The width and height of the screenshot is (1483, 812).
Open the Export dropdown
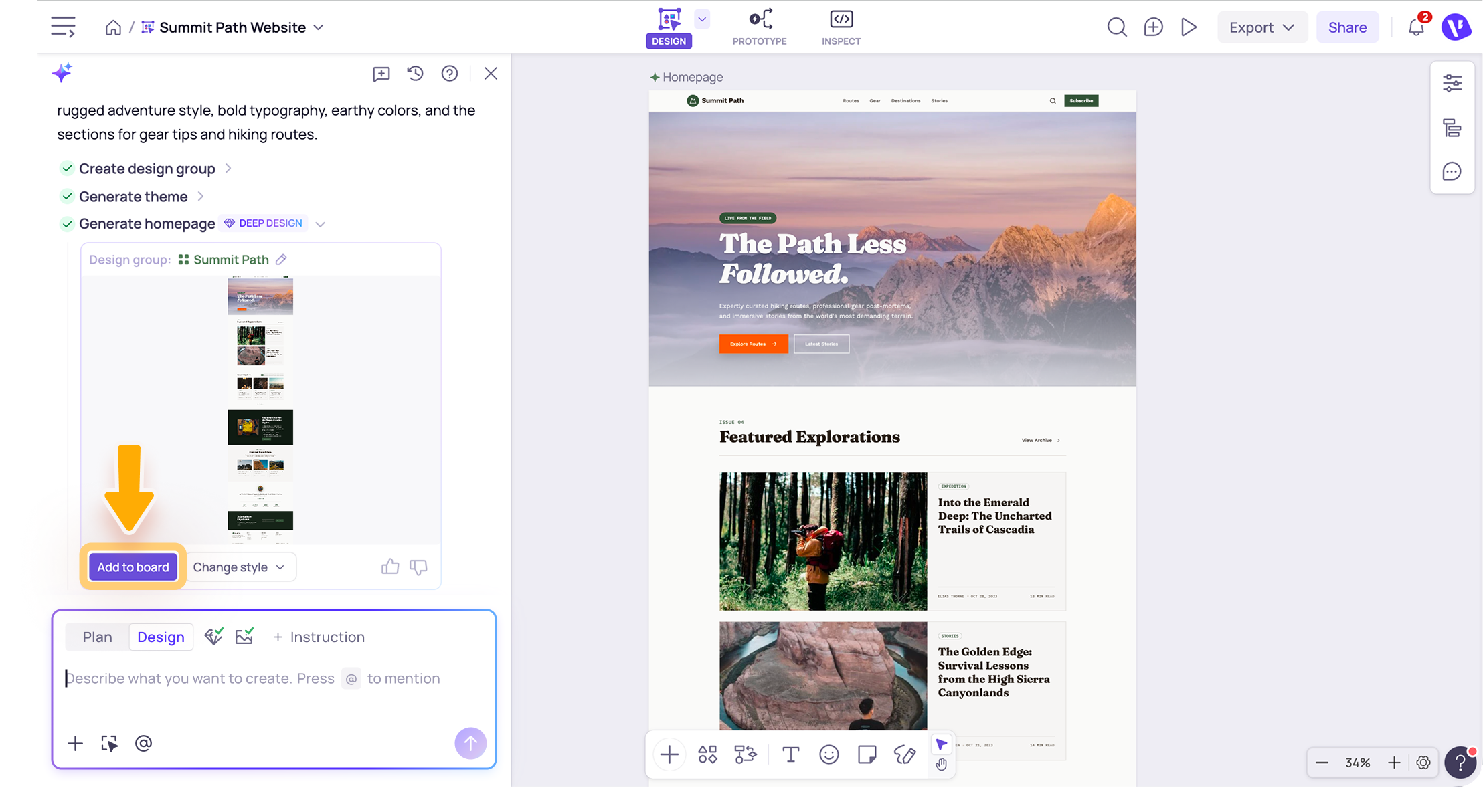pos(1262,27)
